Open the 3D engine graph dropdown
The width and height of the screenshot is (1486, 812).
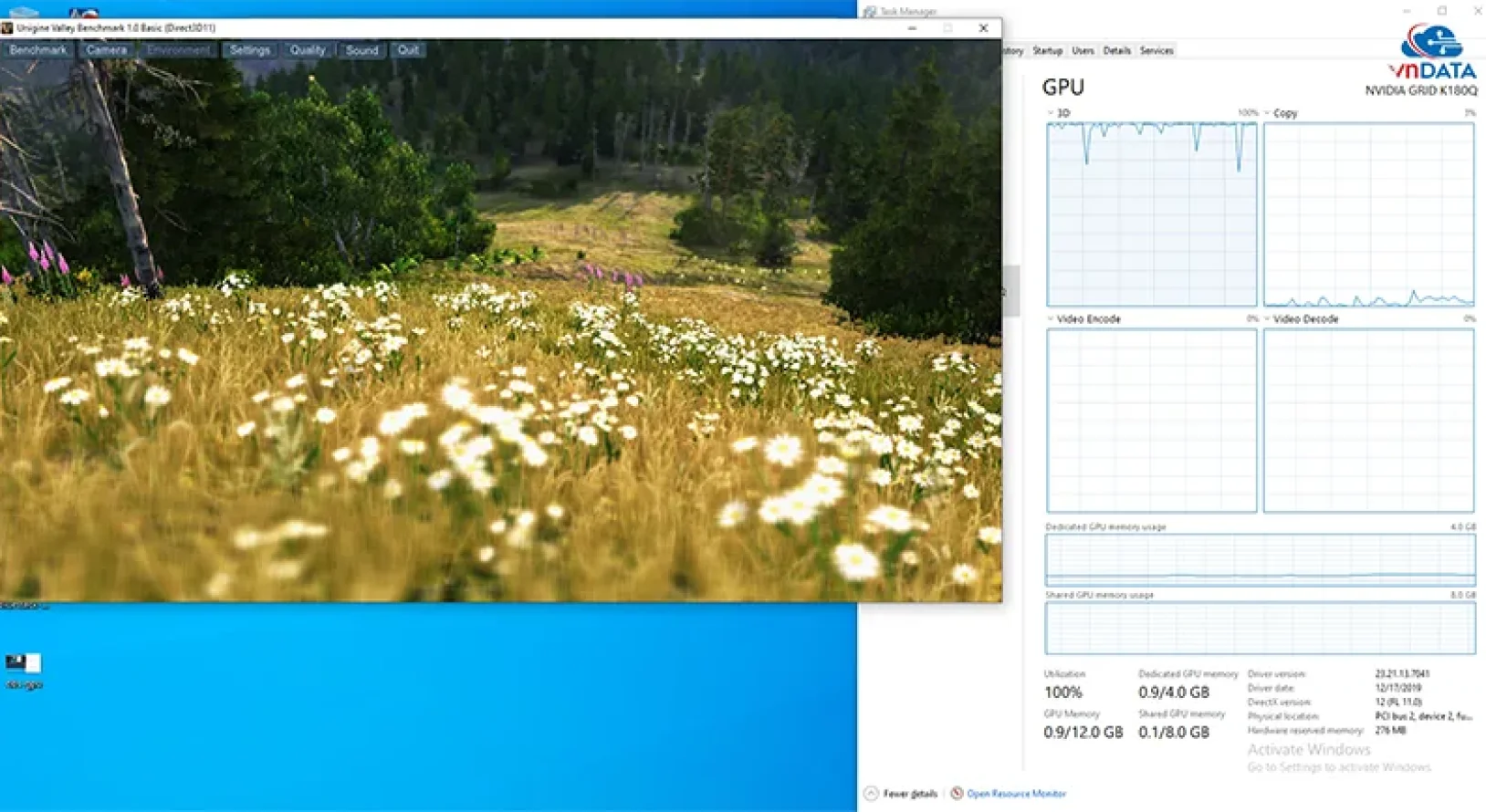point(1051,113)
